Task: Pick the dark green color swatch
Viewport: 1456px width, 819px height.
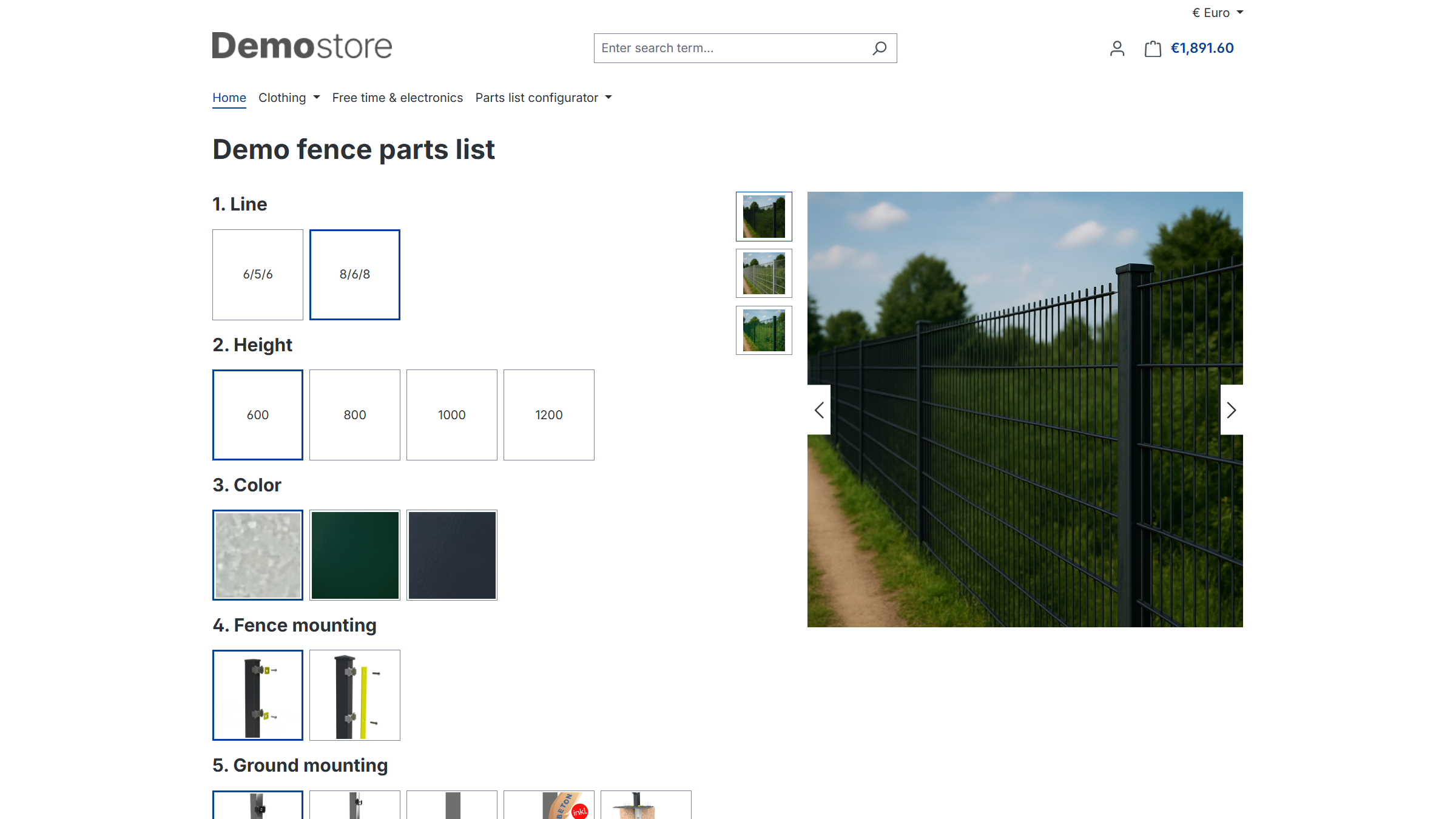Action: point(355,555)
